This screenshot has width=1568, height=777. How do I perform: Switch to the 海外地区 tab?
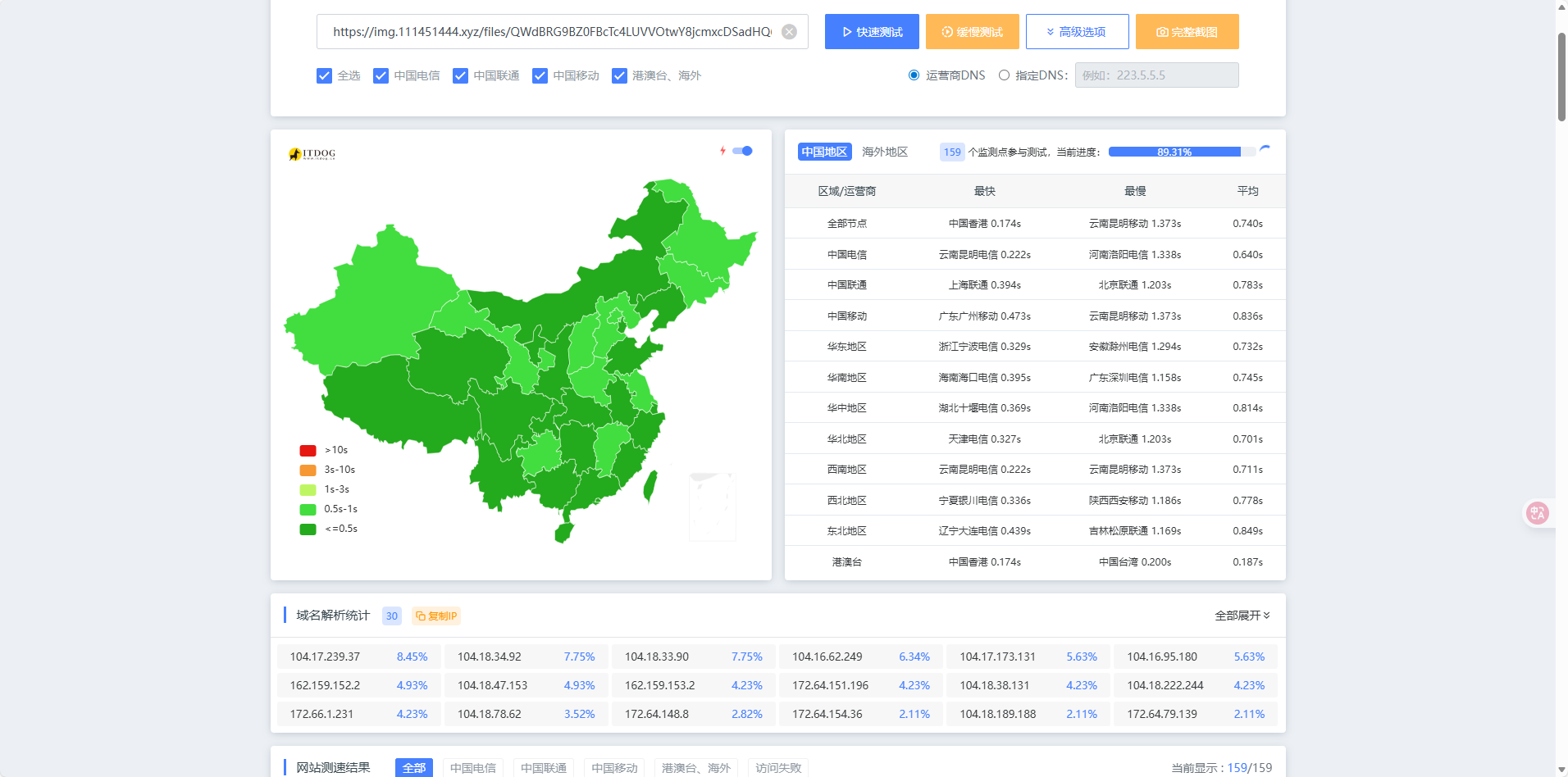[x=884, y=152]
